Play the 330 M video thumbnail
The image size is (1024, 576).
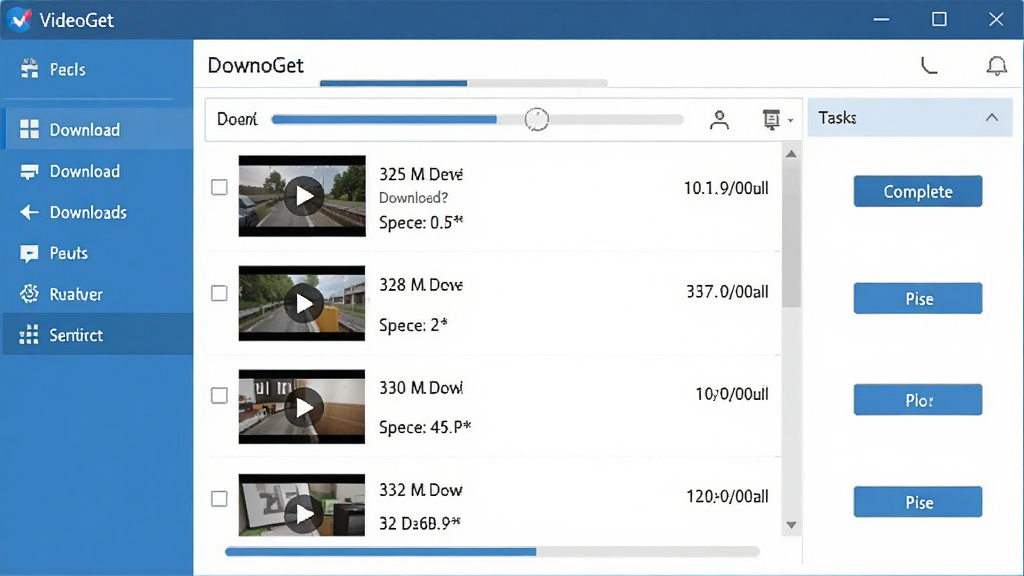coord(302,407)
